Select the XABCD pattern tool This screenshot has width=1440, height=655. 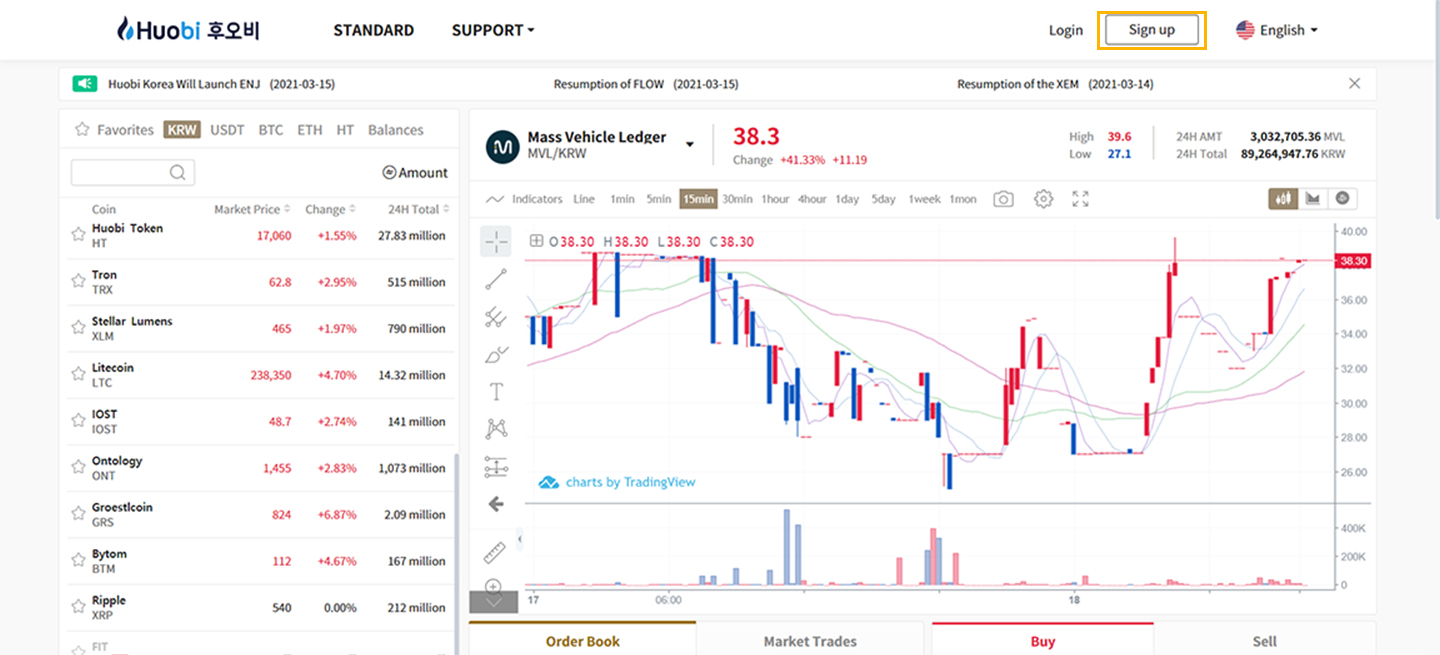[496, 428]
